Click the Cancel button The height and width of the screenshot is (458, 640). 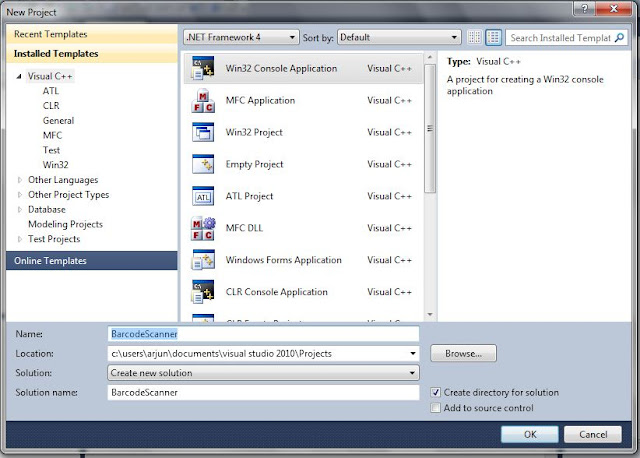(593, 434)
